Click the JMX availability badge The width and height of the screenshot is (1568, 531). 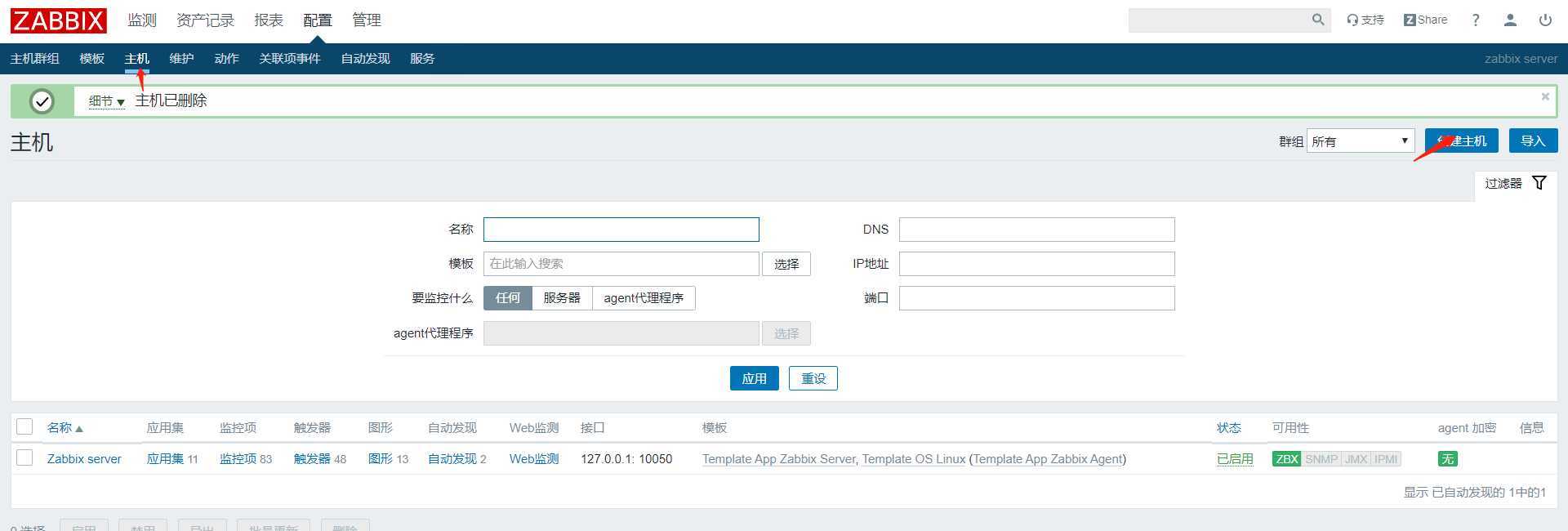tap(1356, 459)
